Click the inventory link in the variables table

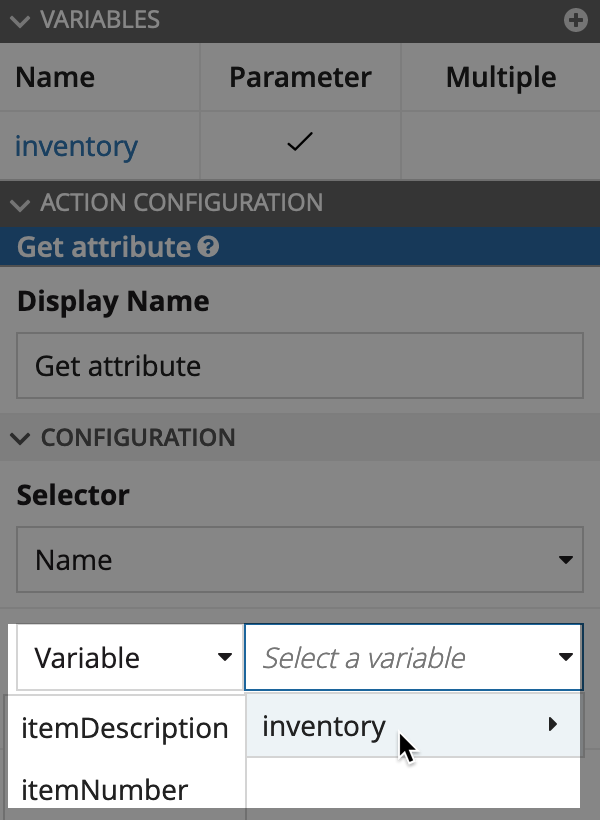(76, 146)
